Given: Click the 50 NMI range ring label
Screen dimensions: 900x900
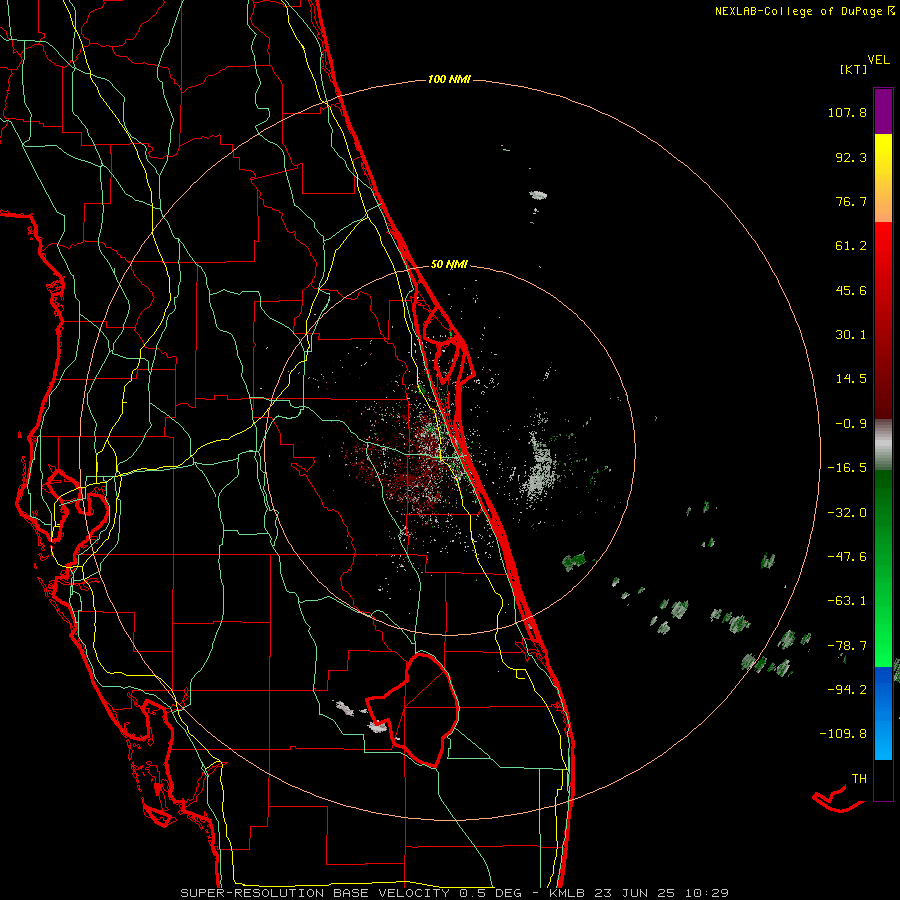Looking at the screenshot, I should point(449,265).
